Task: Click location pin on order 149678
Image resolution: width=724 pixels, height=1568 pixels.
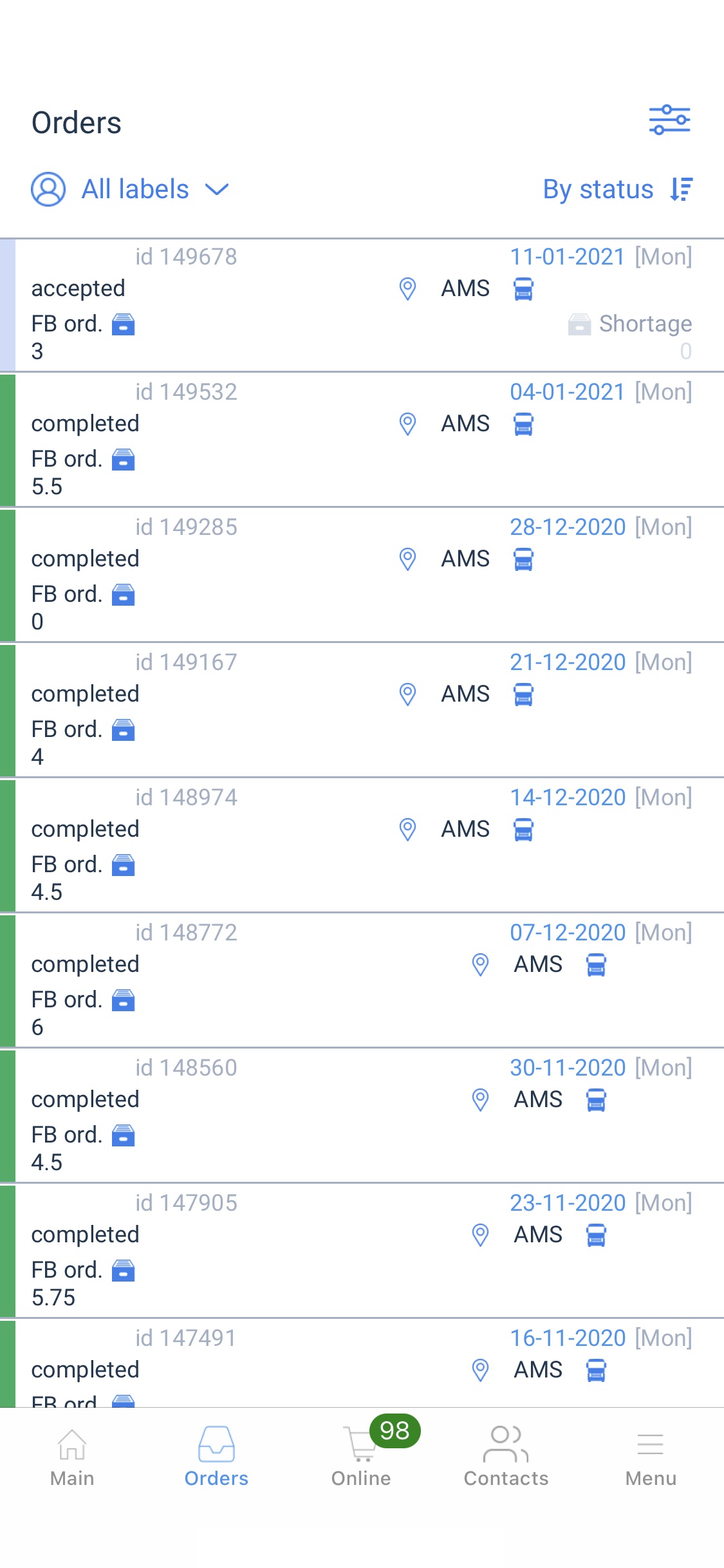Action: pos(407,289)
